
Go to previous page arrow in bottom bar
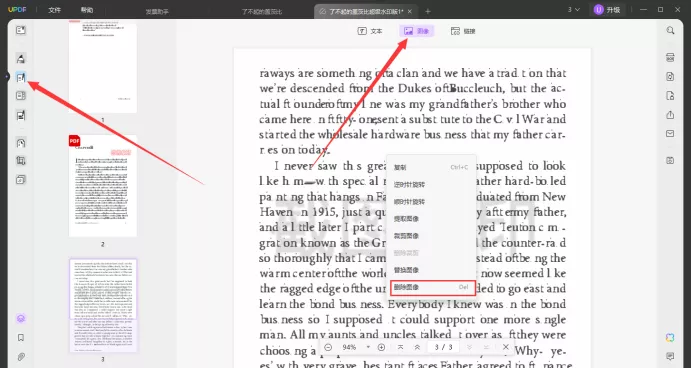coord(417,347)
